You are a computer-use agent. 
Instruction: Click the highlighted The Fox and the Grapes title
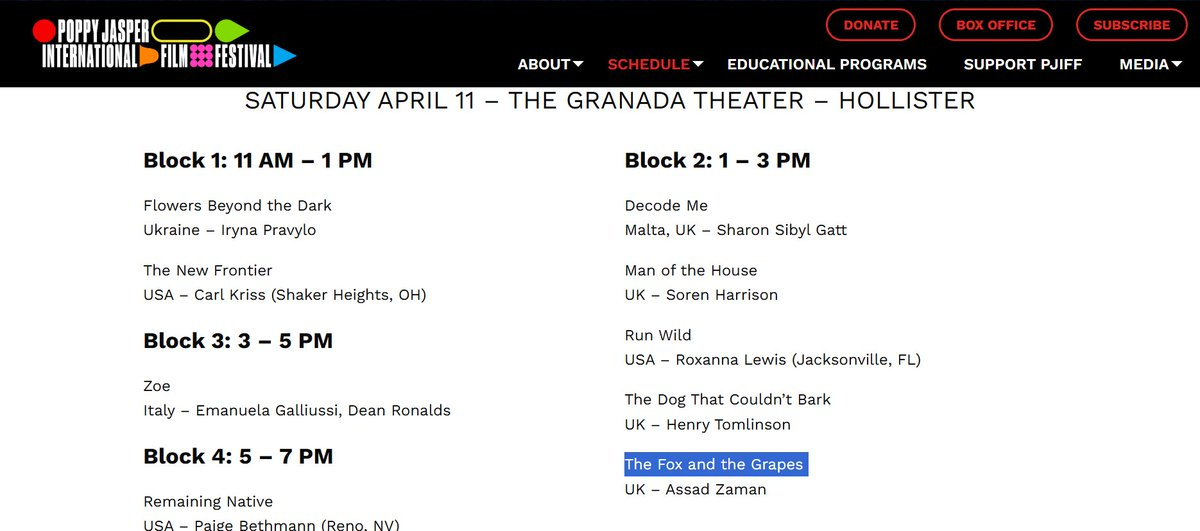point(714,464)
